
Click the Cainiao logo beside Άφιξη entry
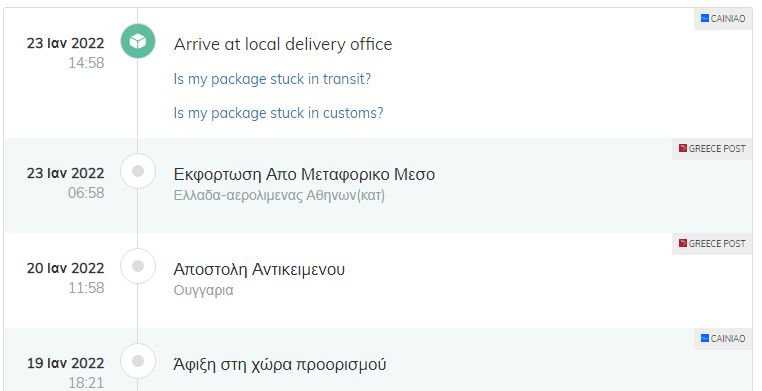click(x=705, y=338)
